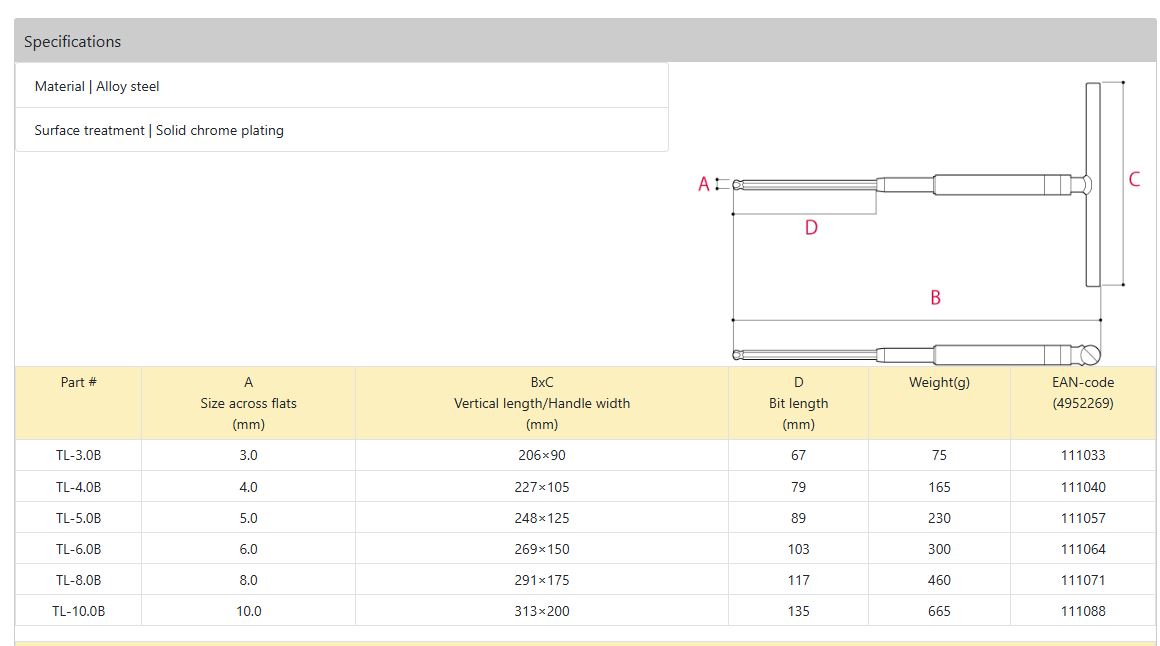Click EAN code 111040
This screenshot has height=646, width=1160.
pos(1083,487)
